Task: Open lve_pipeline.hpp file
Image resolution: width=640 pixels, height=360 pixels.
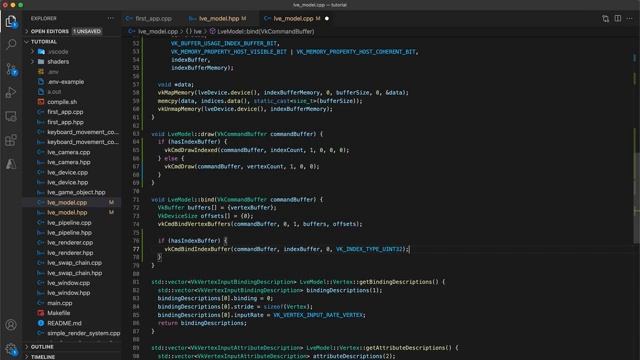Action: (x=69, y=233)
